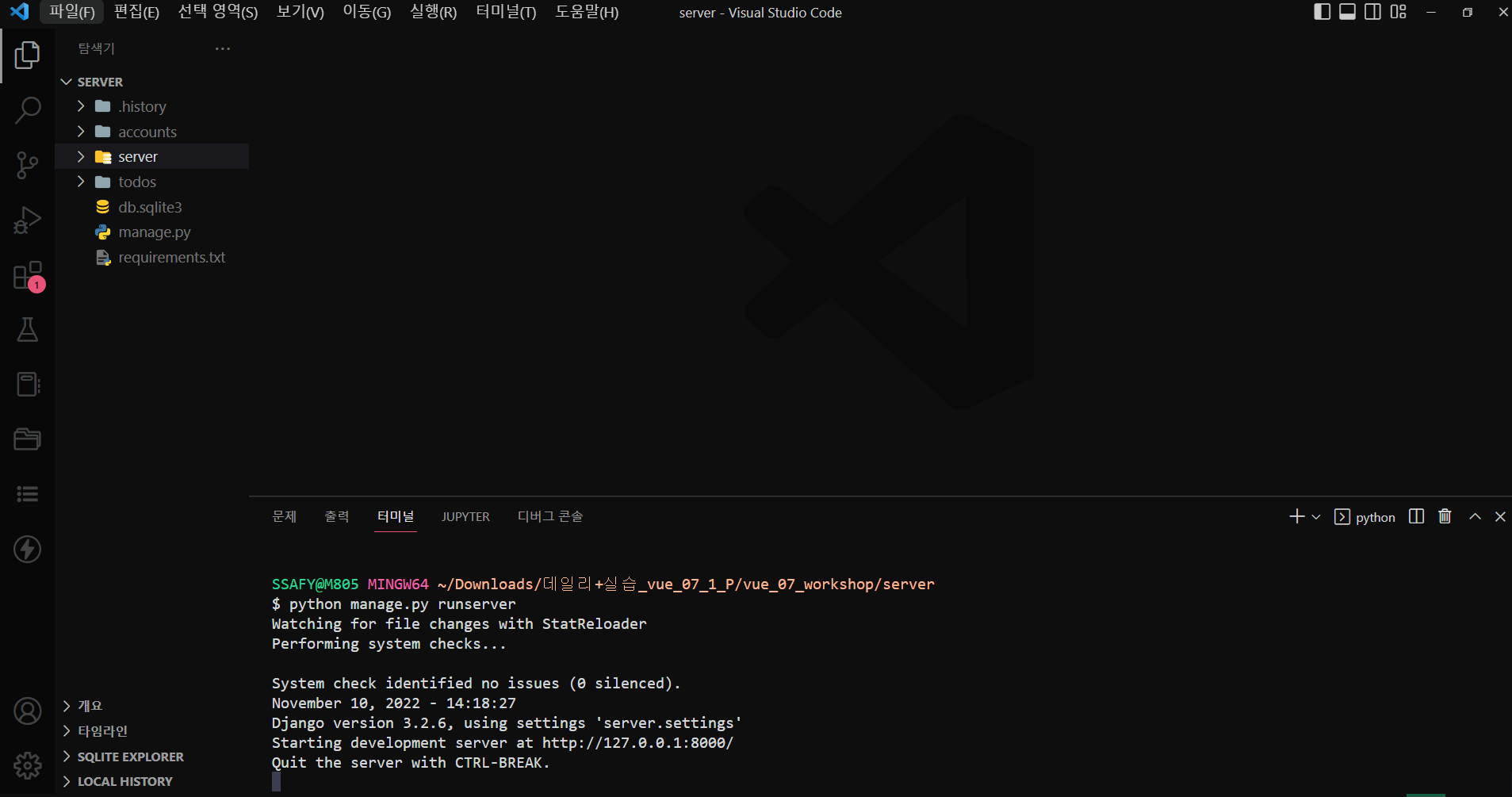The width and height of the screenshot is (1512, 797).
Task: Open terminal launch profile dropdown arrow
Action: click(1316, 517)
